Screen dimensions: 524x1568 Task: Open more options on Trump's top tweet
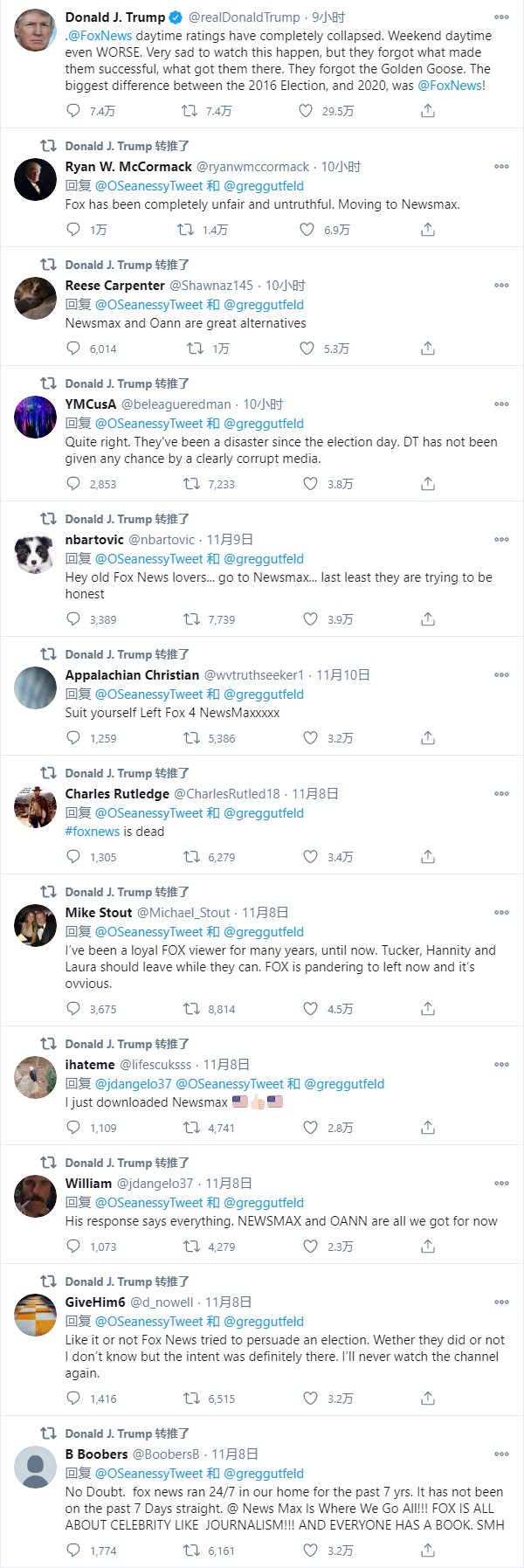(x=501, y=17)
